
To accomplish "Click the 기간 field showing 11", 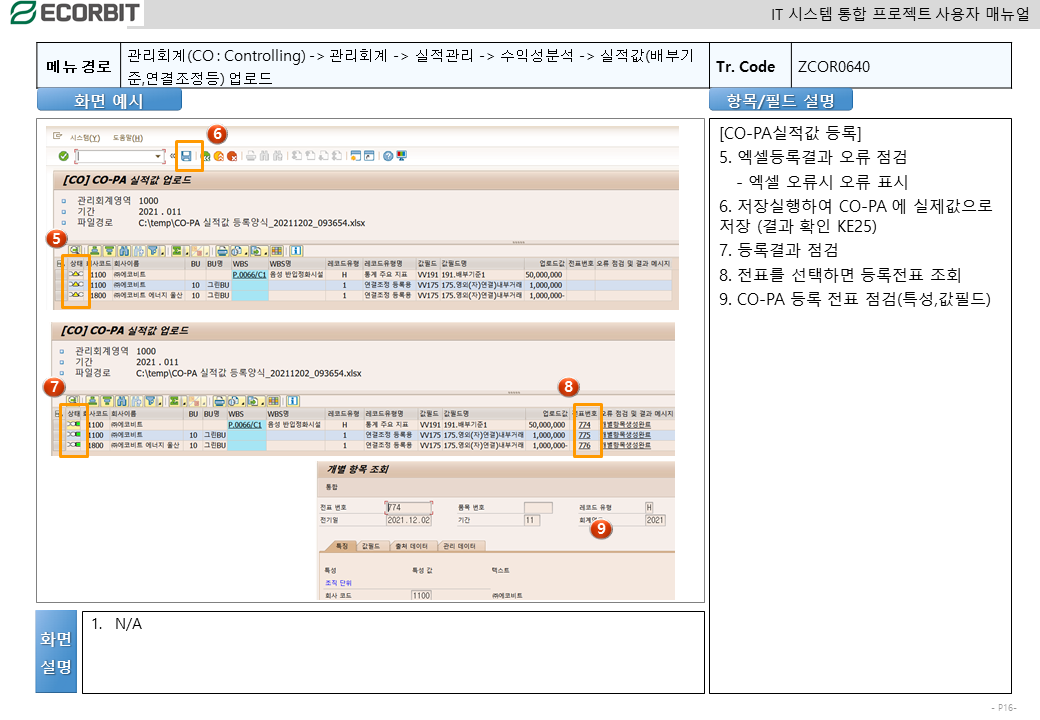I will [532, 520].
